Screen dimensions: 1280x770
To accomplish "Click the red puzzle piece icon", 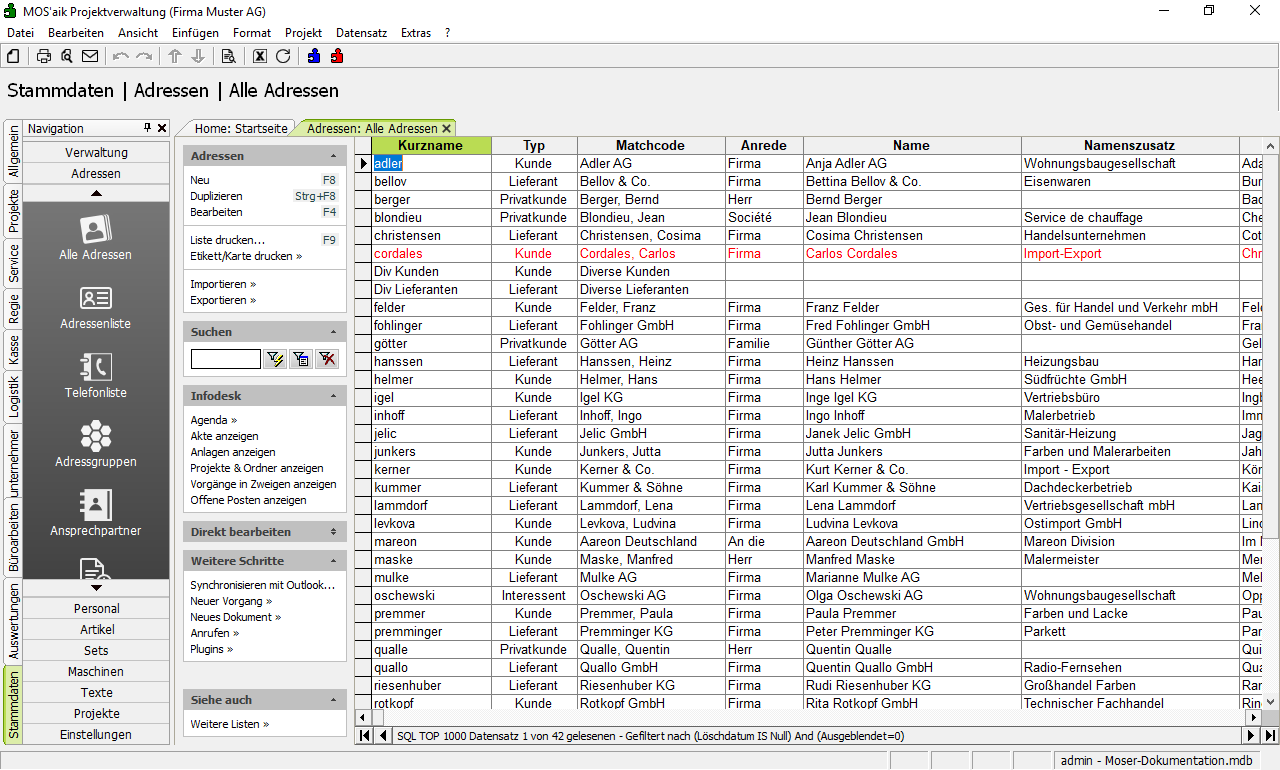I will point(336,56).
